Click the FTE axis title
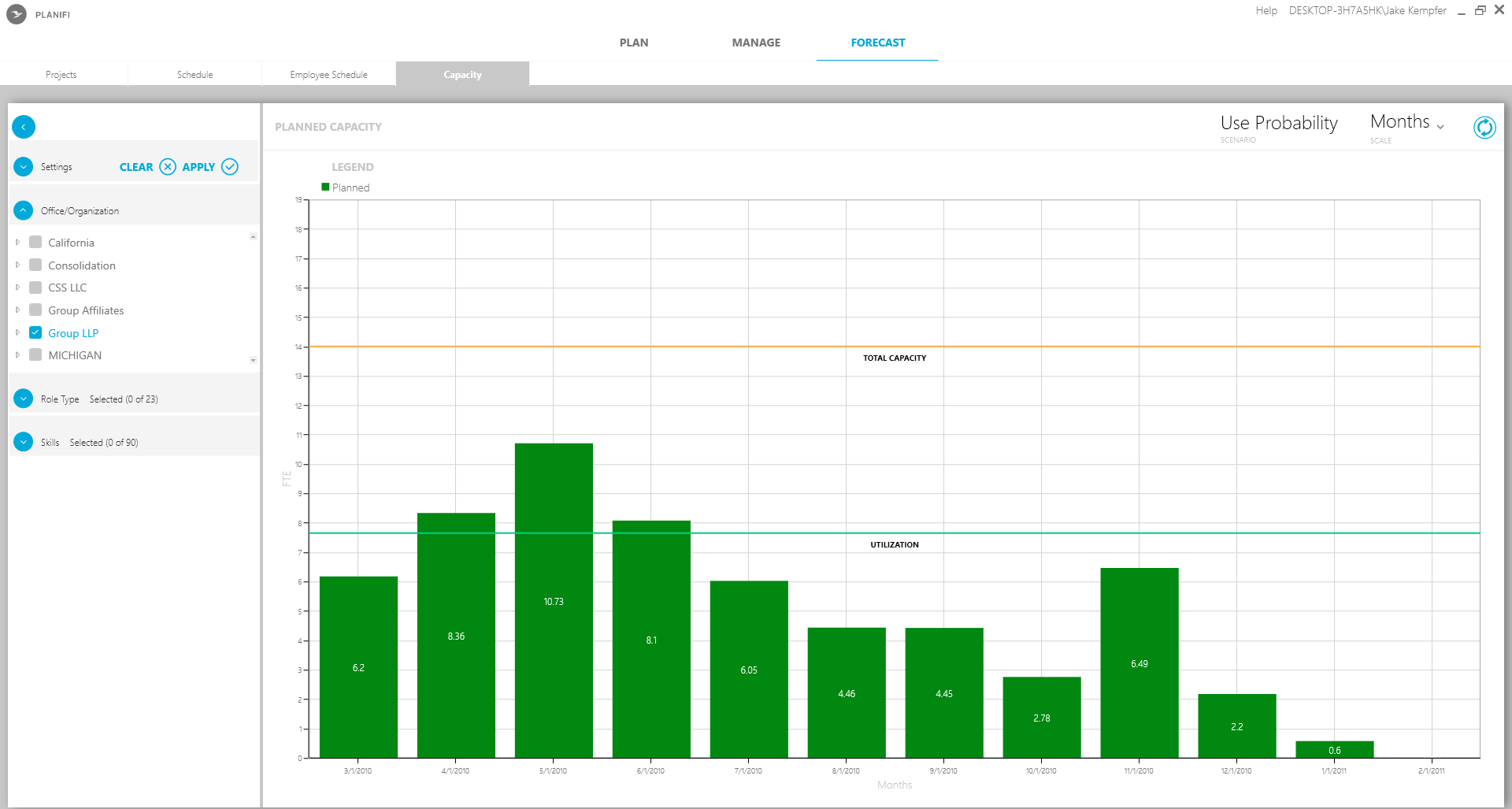The height and width of the screenshot is (809, 1512). click(287, 478)
